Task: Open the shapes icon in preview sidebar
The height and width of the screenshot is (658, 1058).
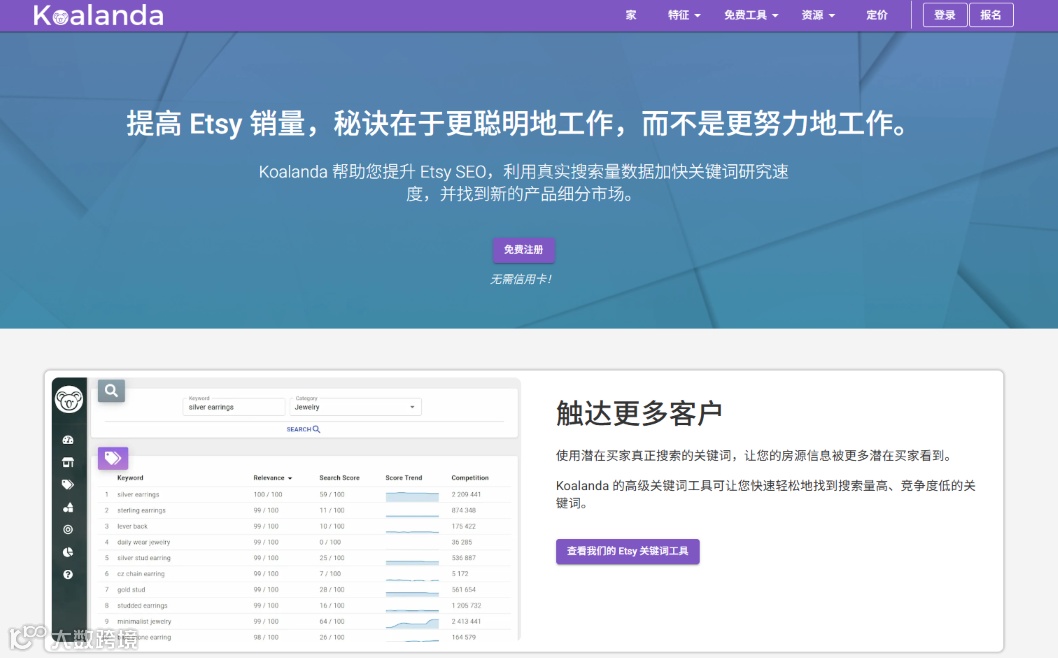Action: tap(68, 508)
